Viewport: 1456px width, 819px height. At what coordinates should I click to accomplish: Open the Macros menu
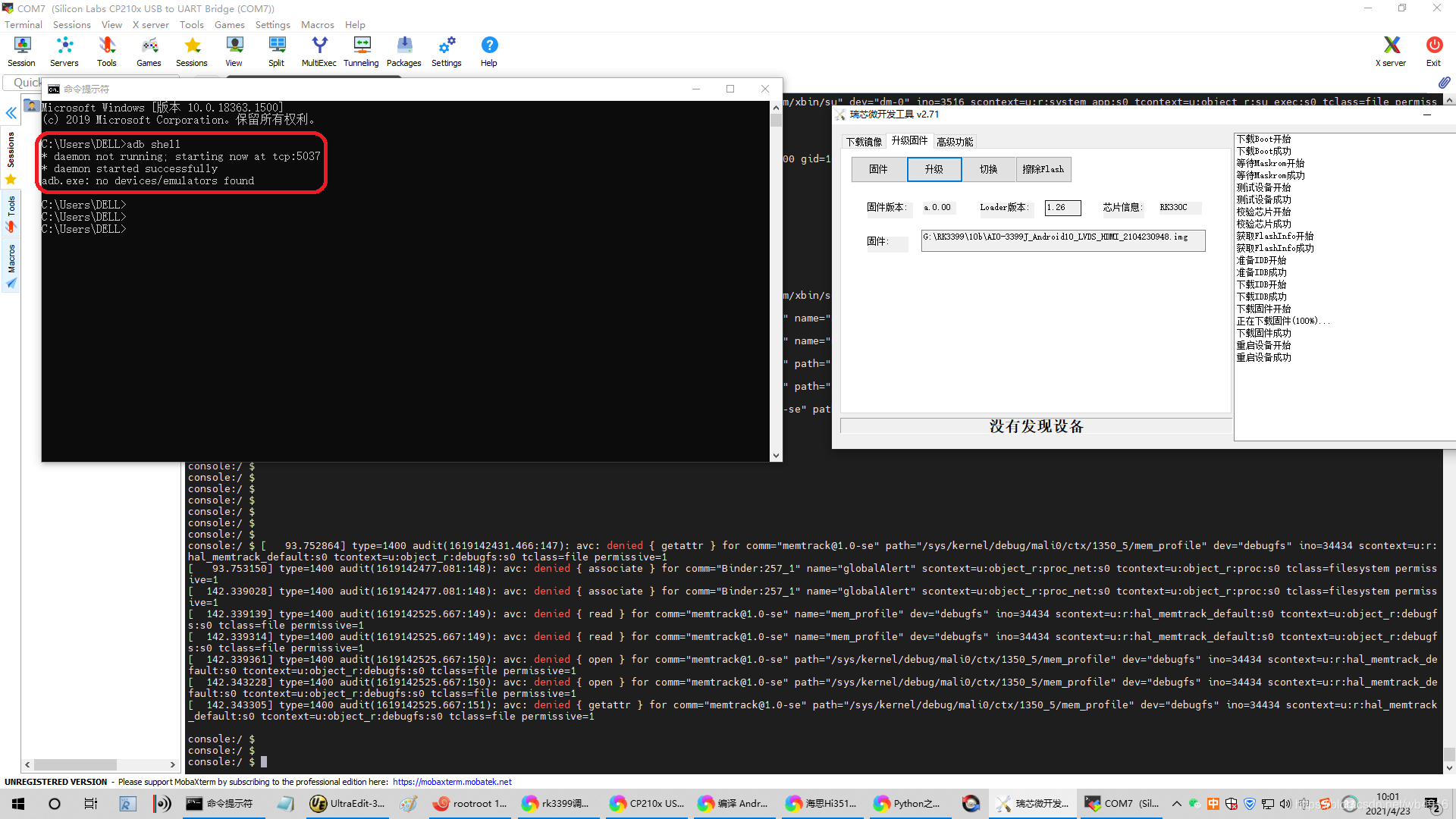pyautogui.click(x=317, y=24)
